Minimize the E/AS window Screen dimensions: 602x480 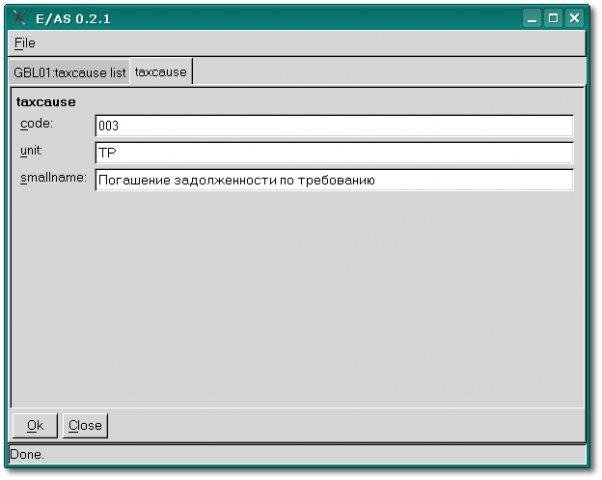coord(532,18)
